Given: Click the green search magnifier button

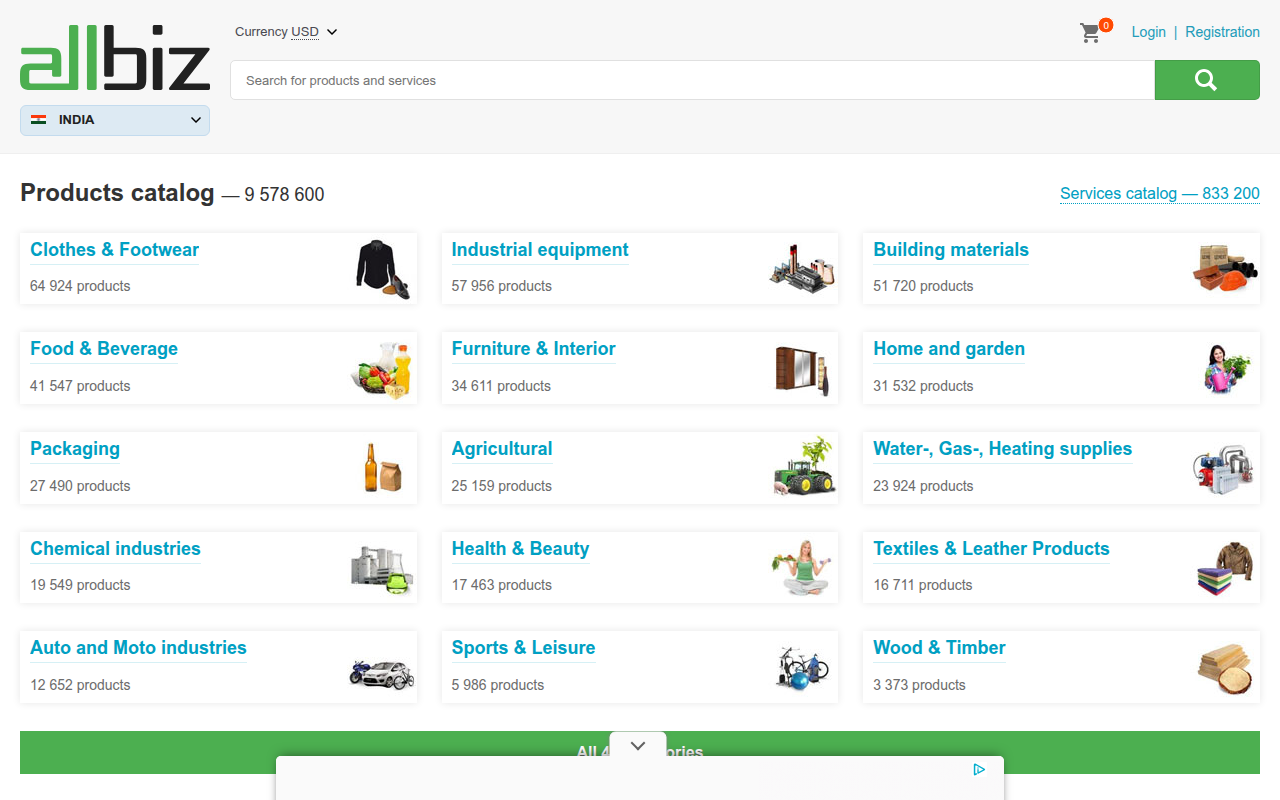Looking at the screenshot, I should click(x=1207, y=80).
